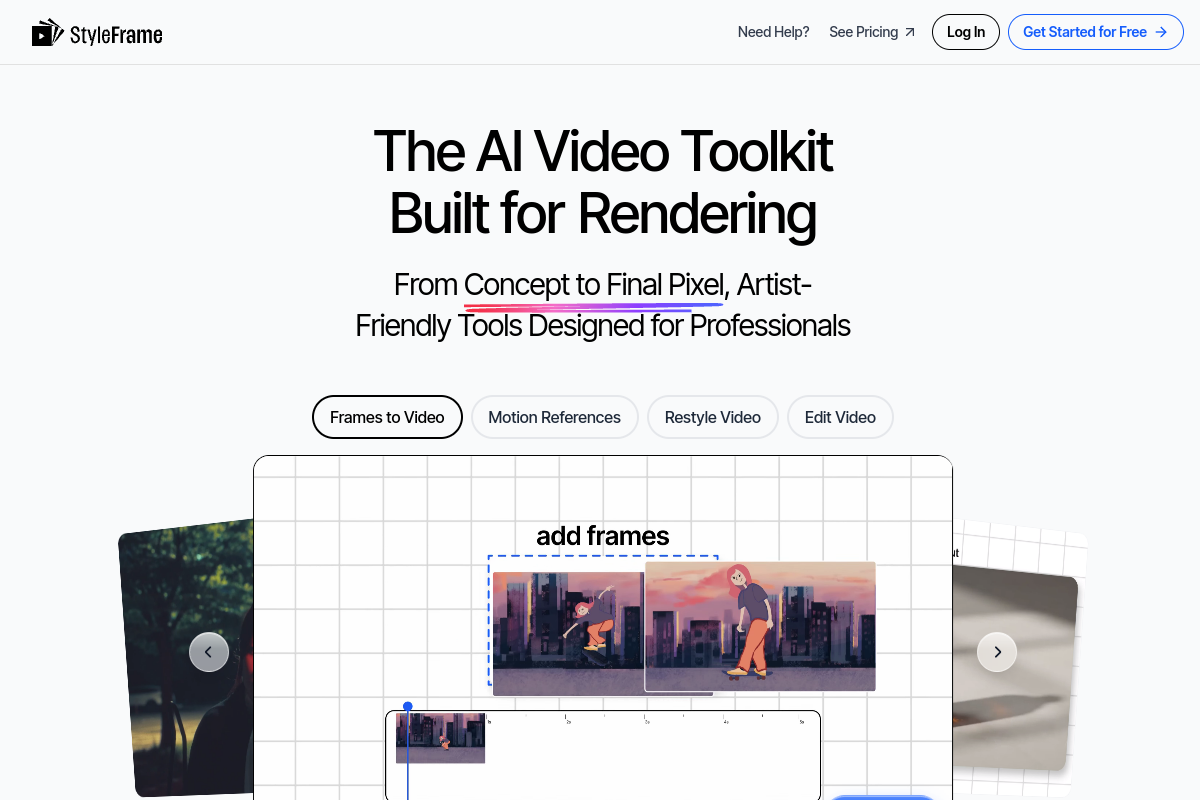Screen dimensions: 1200x800
Task: Click the 'add frames' label
Action: click(603, 536)
